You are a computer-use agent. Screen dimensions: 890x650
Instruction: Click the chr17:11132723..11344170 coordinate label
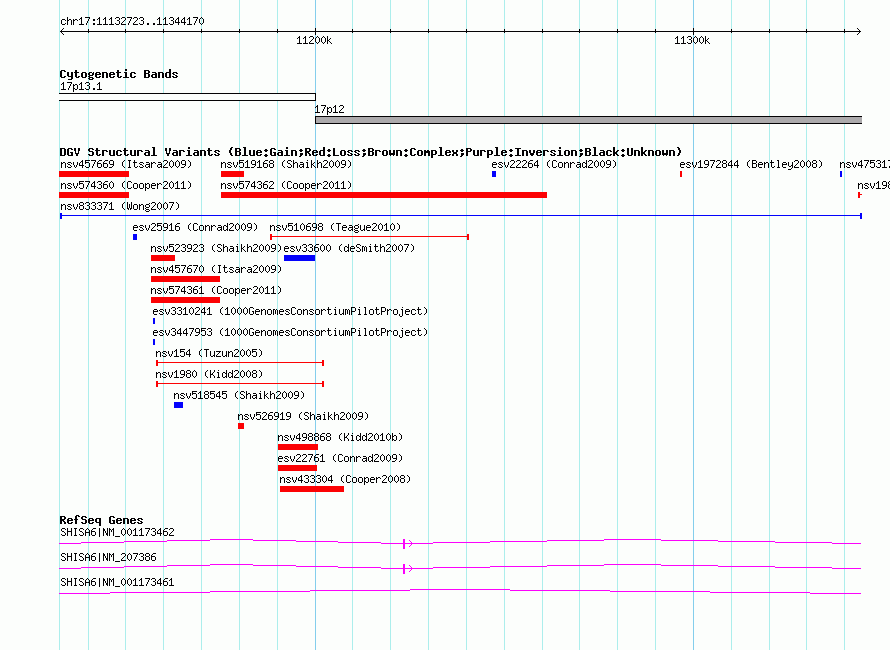(x=132, y=21)
